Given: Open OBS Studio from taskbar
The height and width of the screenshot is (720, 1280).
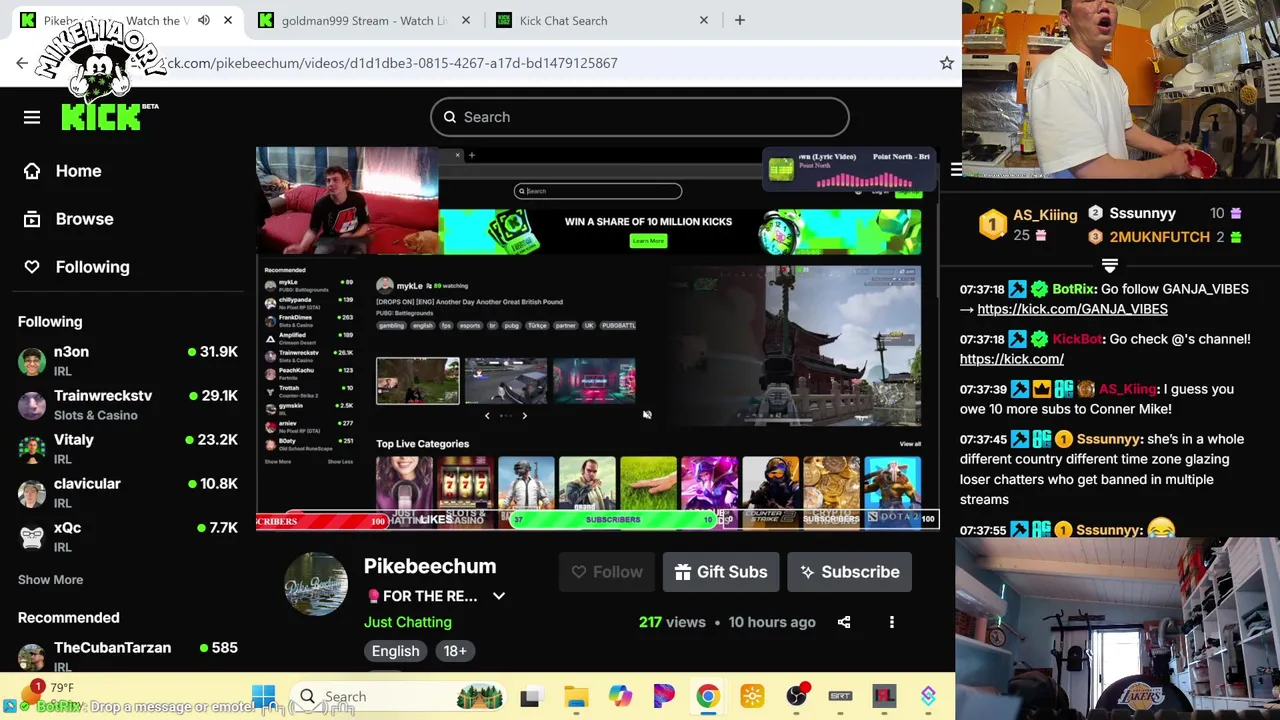Looking at the screenshot, I should (796, 696).
